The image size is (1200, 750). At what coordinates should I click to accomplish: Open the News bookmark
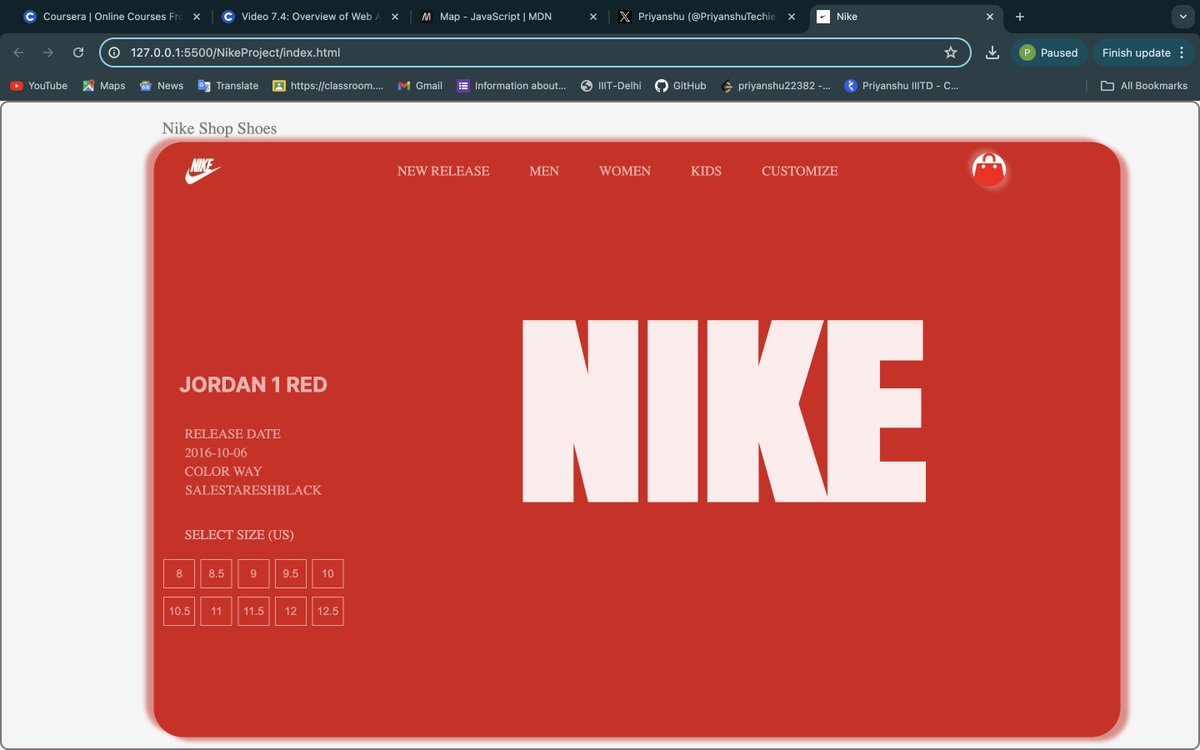(161, 86)
